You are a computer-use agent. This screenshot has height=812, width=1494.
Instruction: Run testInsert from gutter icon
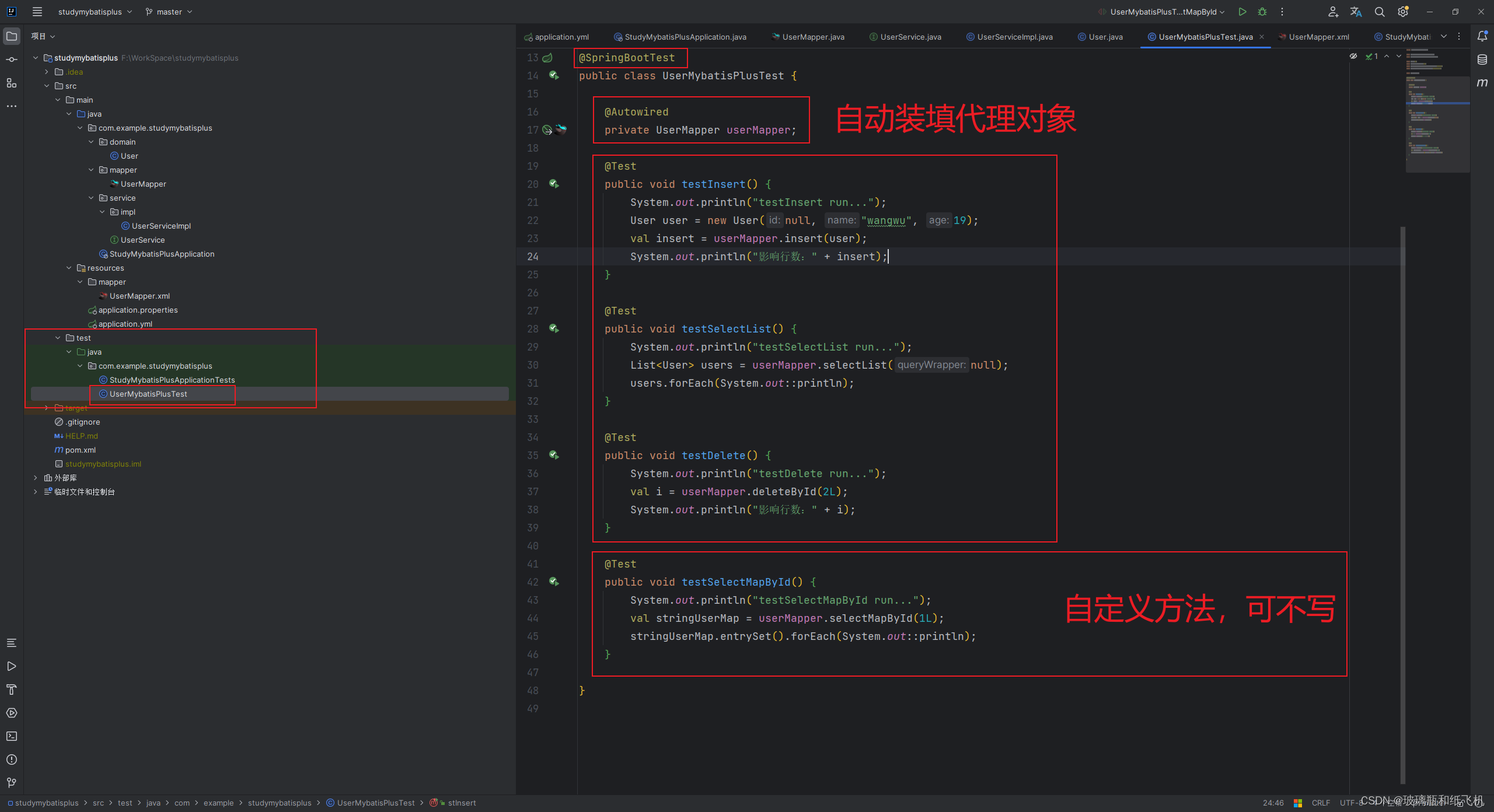point(554,184)
